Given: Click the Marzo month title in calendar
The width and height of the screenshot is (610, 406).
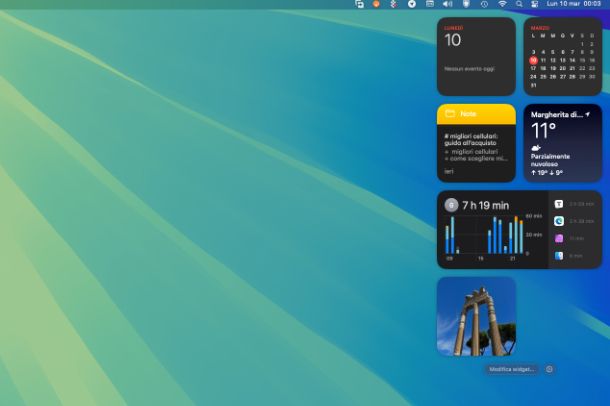Looking at the screenshot, I should click(540, 28).
